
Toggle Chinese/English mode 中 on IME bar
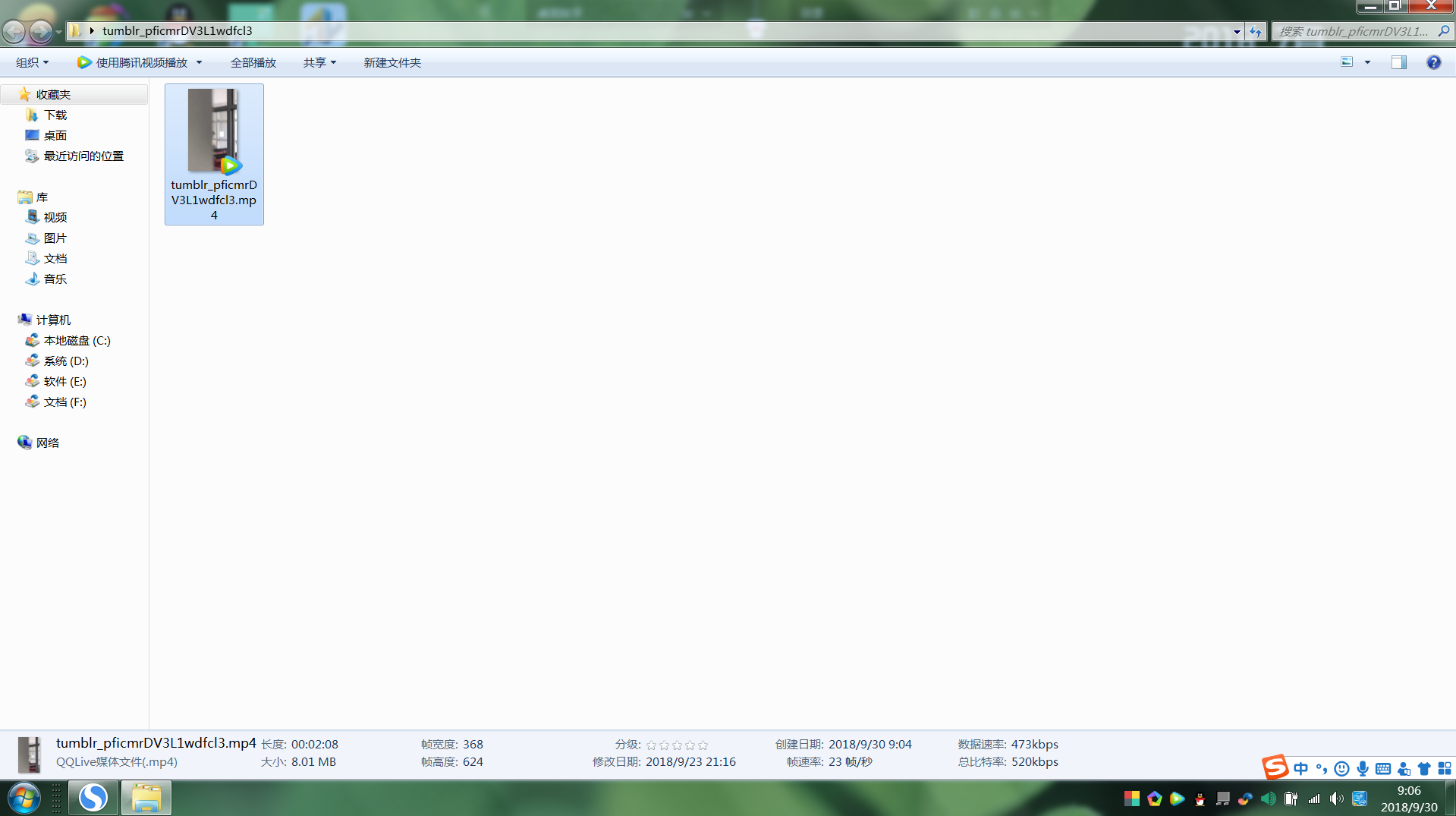tap(1300, 768)
